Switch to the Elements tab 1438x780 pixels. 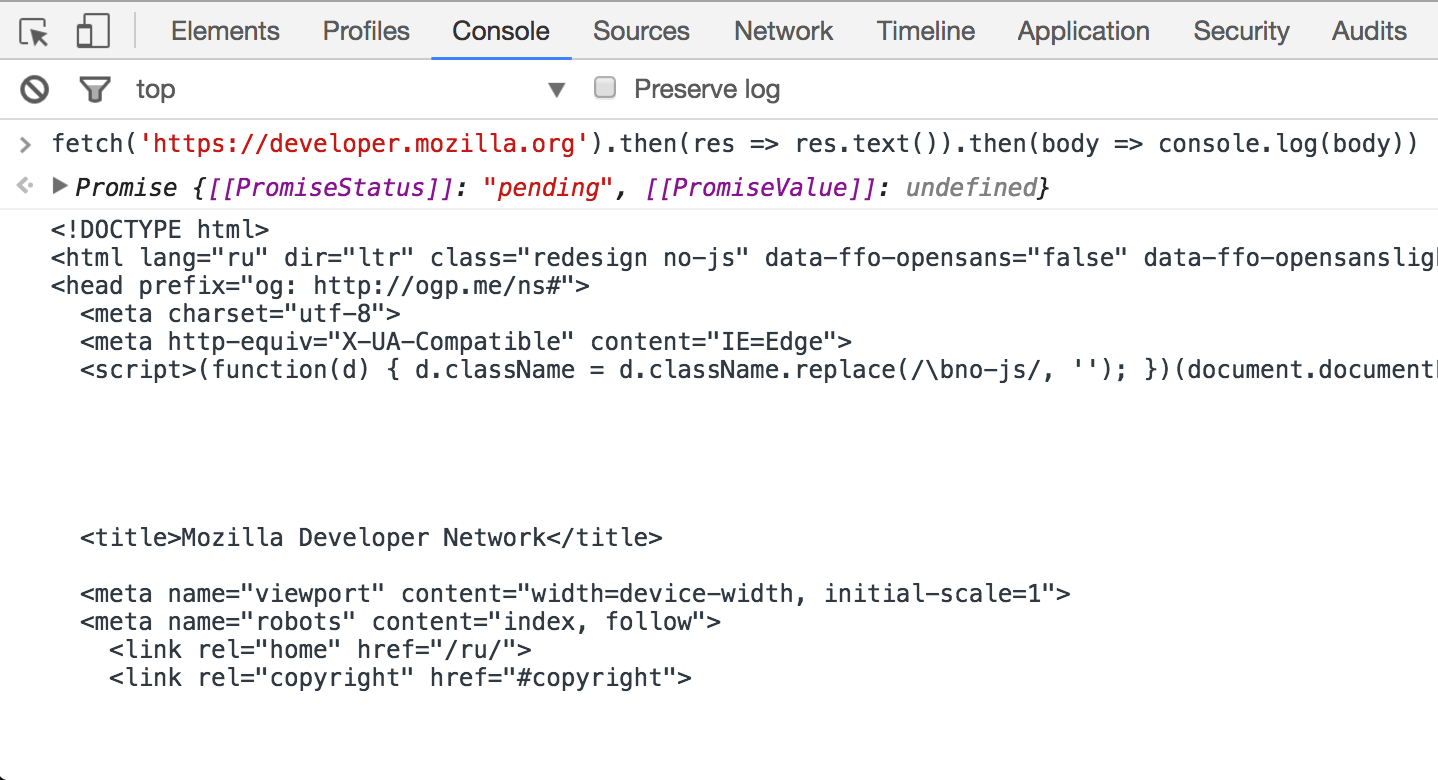click(225, 31)
